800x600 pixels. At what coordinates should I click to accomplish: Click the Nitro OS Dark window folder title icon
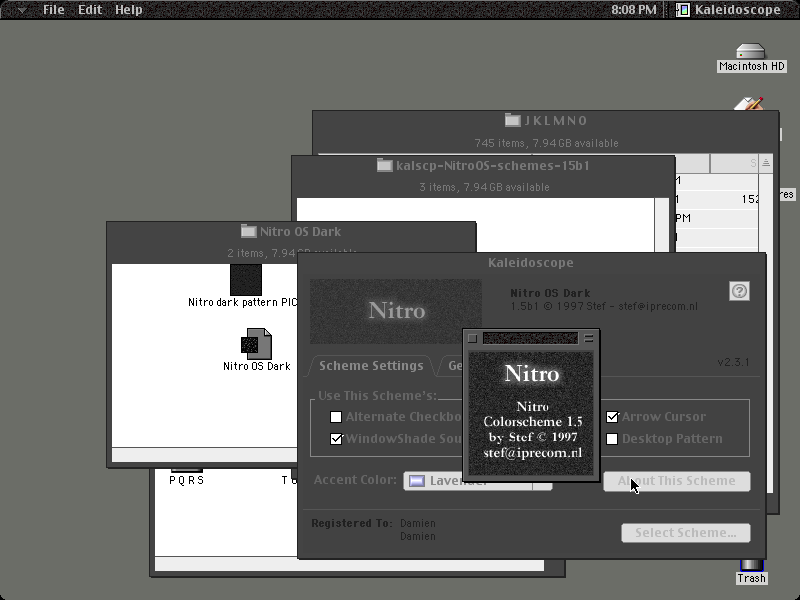click(248, 231)
